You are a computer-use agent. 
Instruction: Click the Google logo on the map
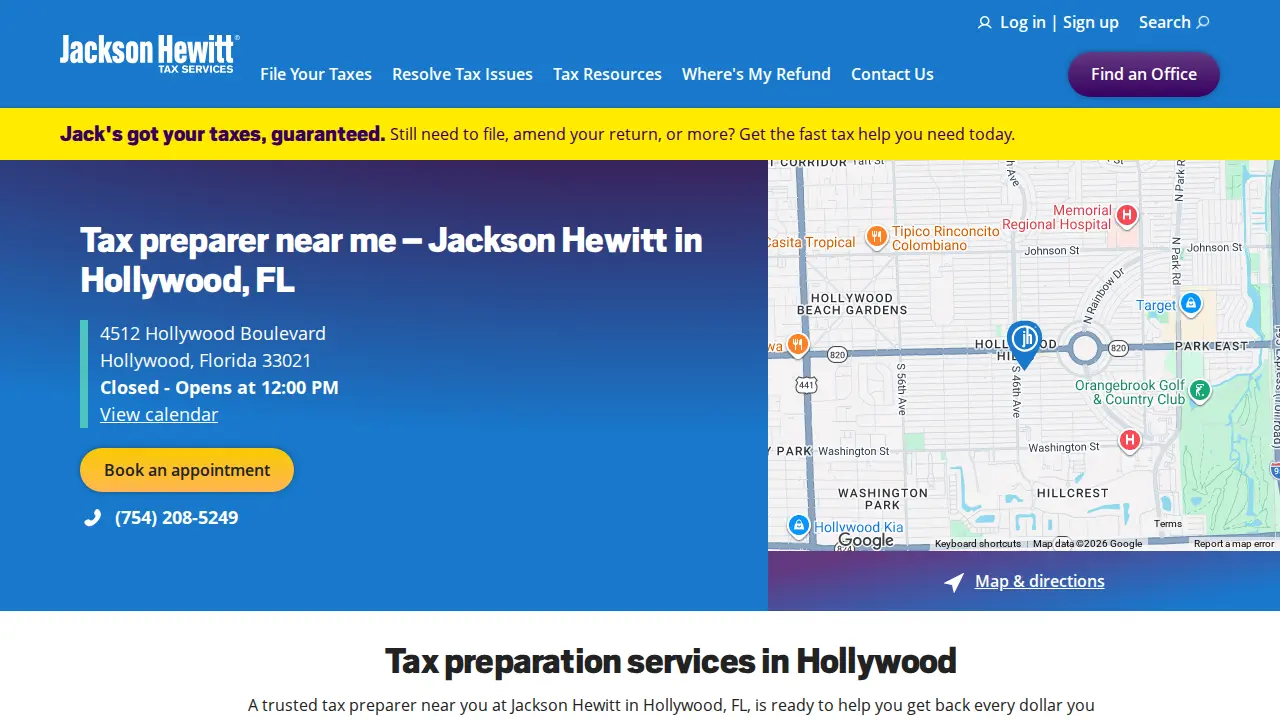[x=866, y=541]
